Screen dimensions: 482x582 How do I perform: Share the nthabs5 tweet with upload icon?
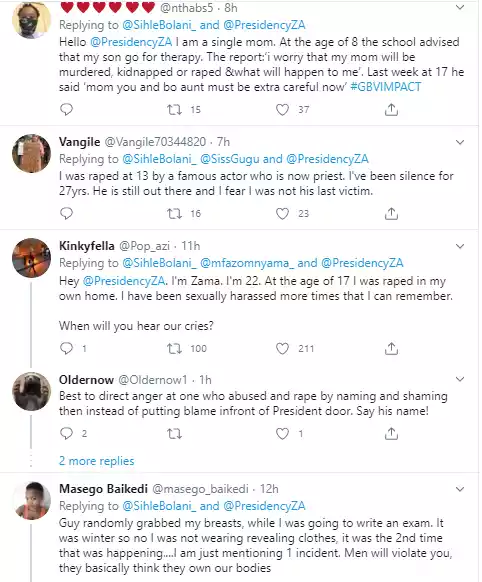(x=391, y=109)
